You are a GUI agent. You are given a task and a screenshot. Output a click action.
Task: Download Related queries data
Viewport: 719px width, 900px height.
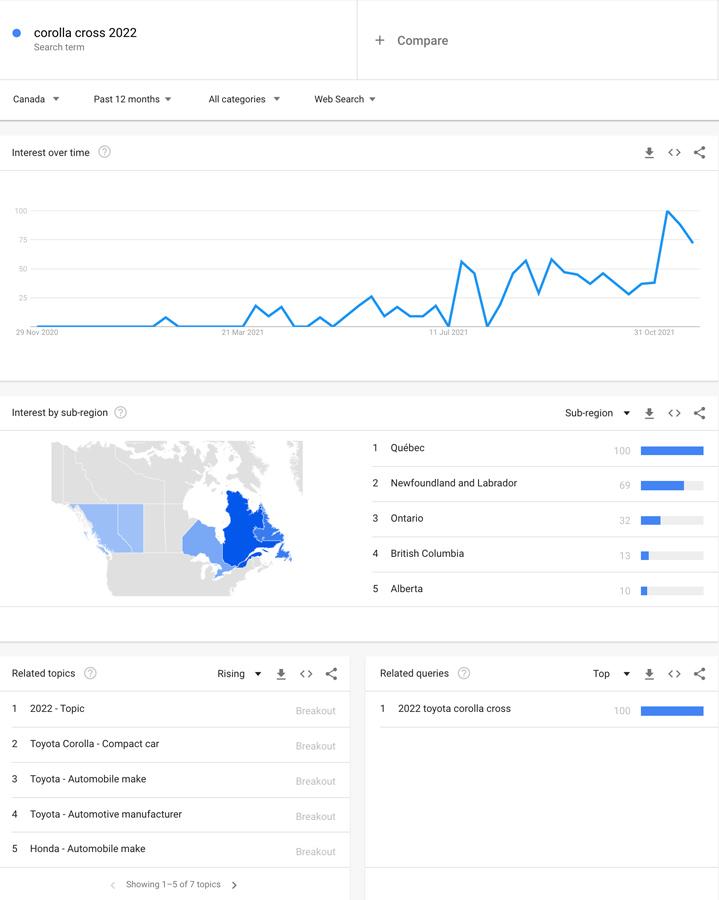pyautogui.click(x=649, y=674)
